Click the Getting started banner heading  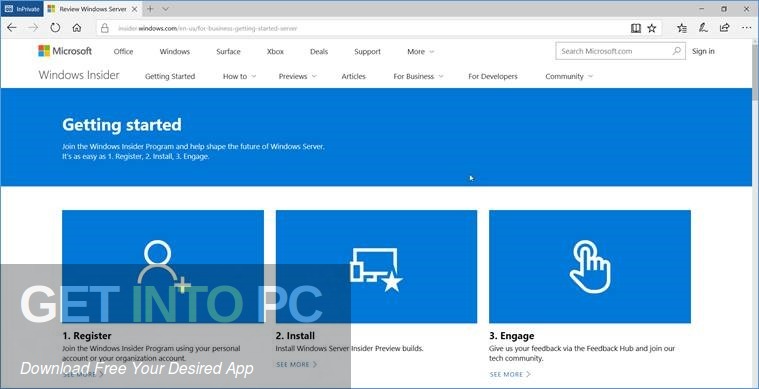(x=121, y=124)
